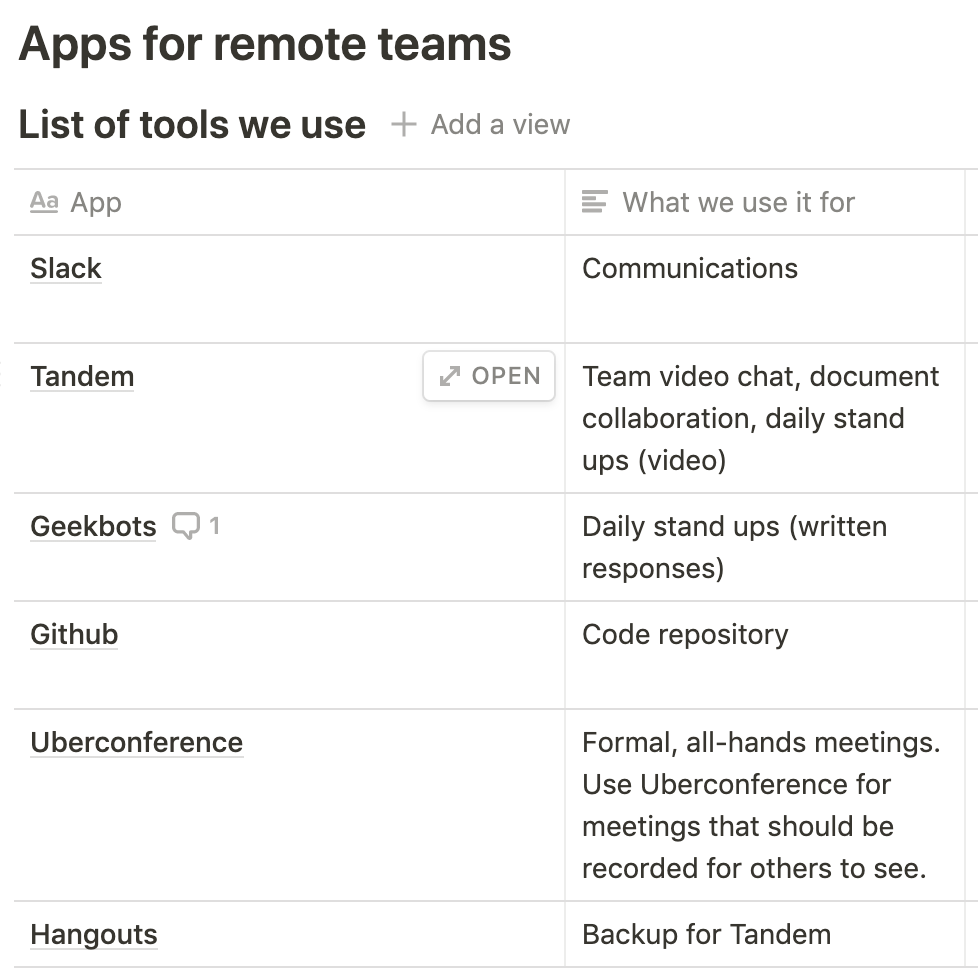Open the Slack page link

65,269
